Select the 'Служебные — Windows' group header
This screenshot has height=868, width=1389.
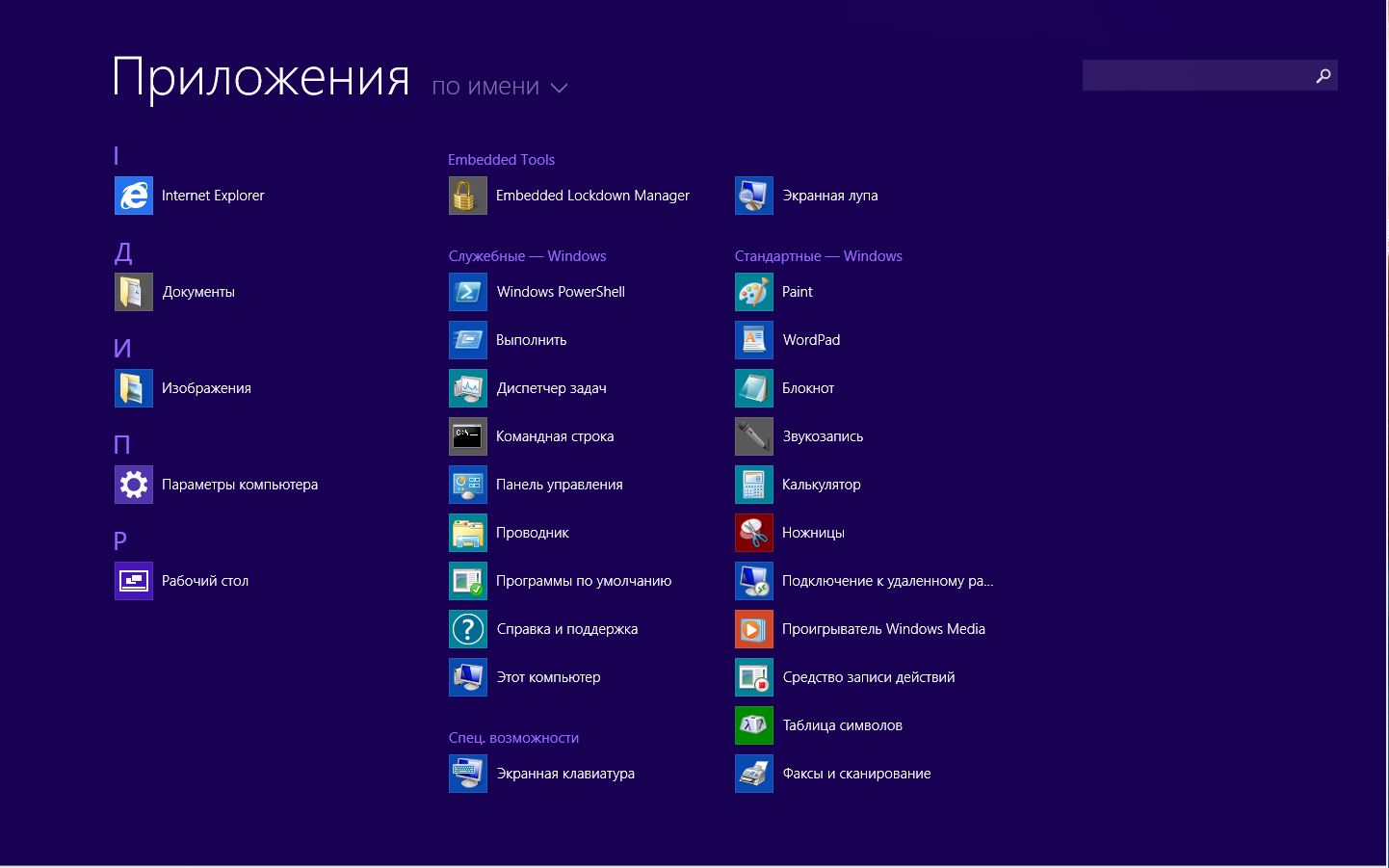[527, 256]
